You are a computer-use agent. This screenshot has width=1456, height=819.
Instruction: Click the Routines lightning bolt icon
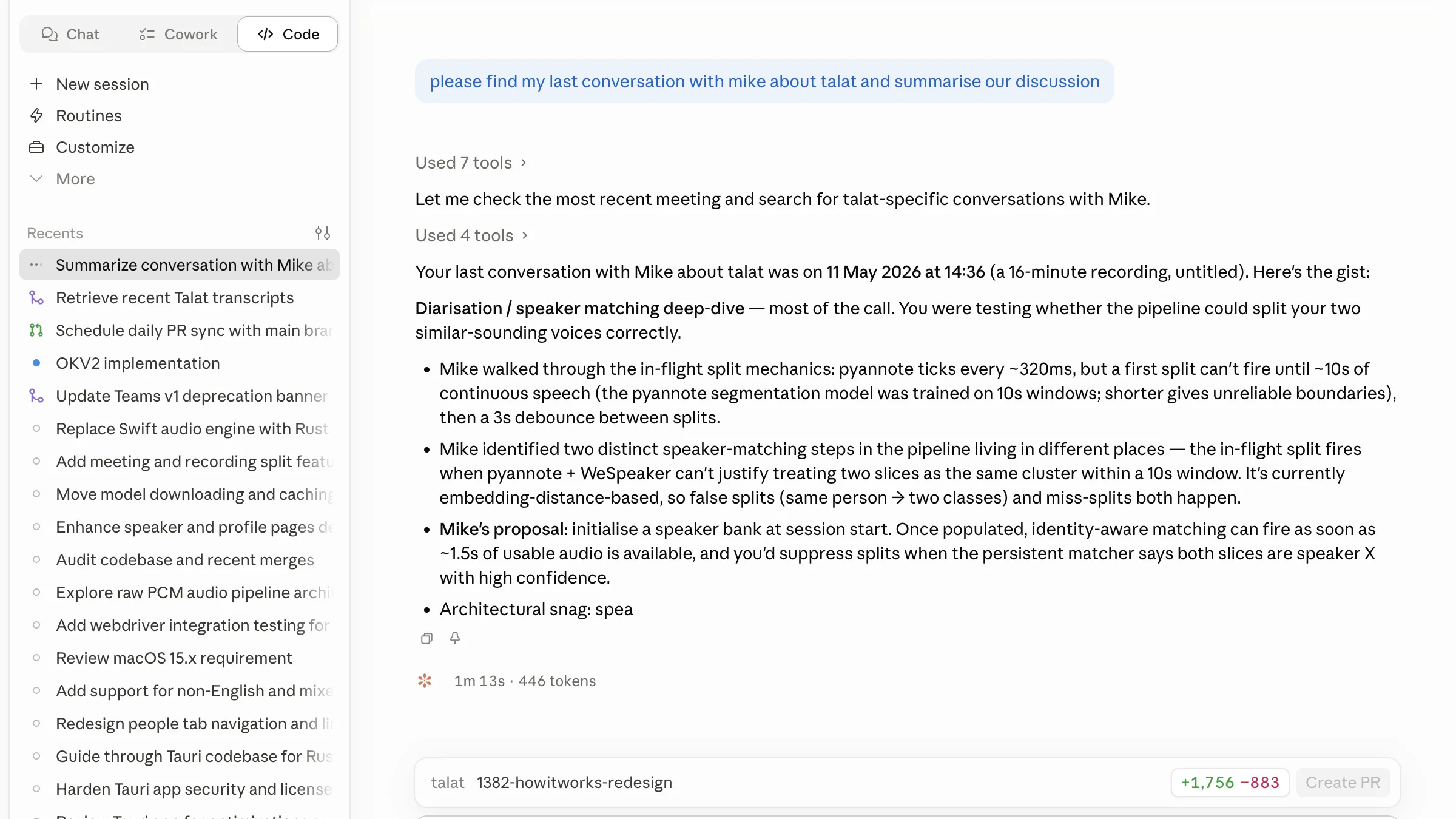pyautogui.click(x=36, y=115)
